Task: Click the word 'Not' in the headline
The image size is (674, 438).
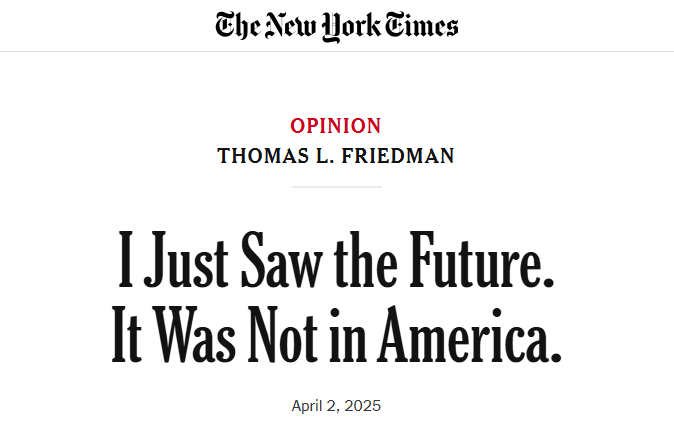Action: click(x=283, y=334)
